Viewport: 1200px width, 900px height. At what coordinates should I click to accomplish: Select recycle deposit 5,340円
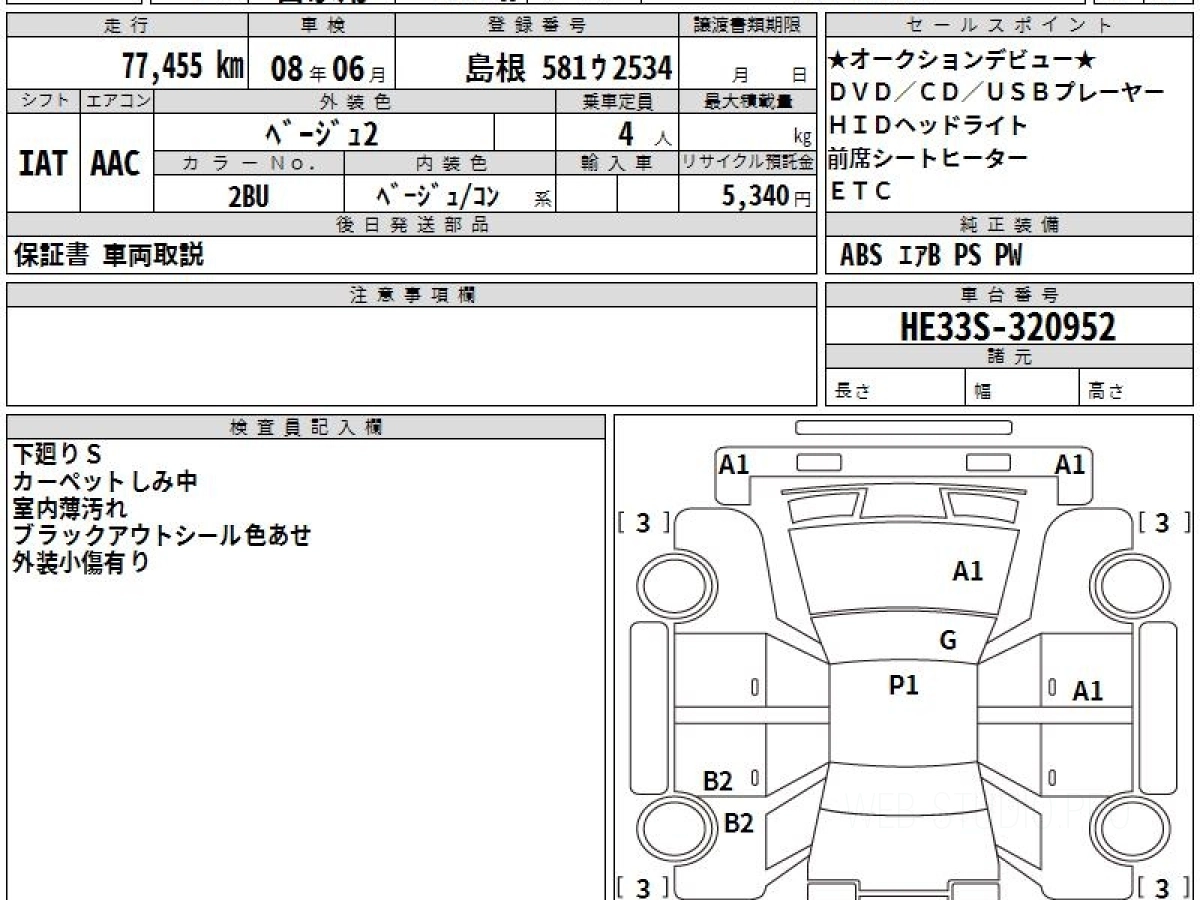tap(766, 196)
